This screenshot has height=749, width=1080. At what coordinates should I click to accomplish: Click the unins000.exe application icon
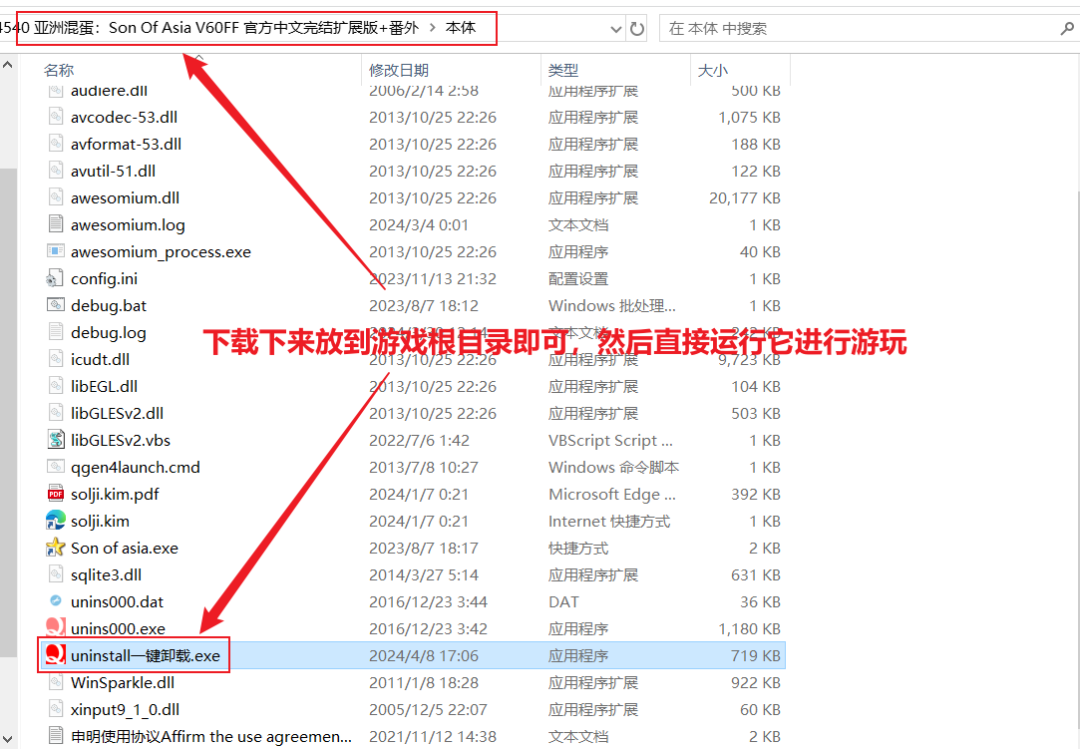coord(56,627)
